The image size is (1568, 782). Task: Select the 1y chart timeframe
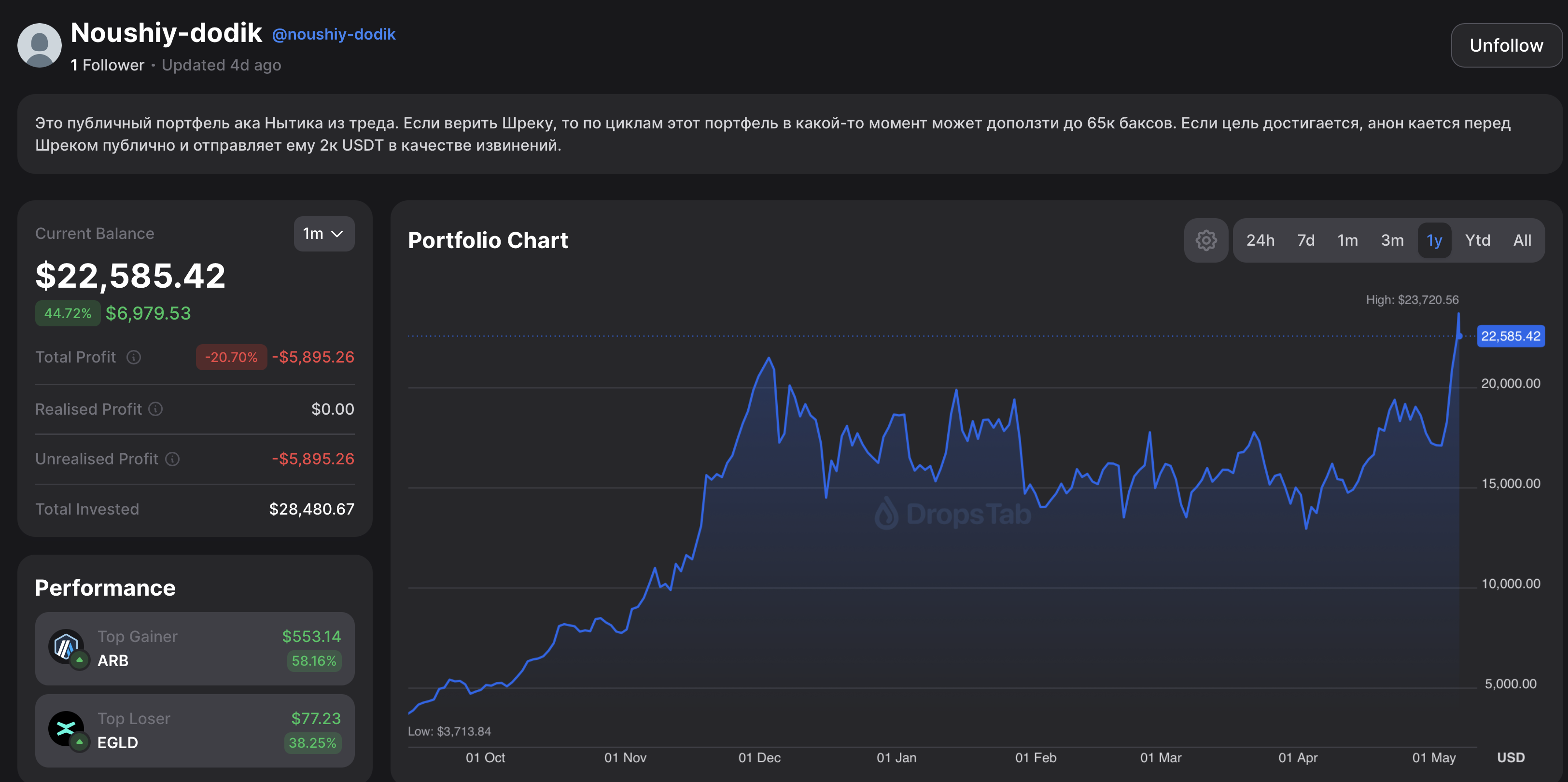click(1434, 240)
